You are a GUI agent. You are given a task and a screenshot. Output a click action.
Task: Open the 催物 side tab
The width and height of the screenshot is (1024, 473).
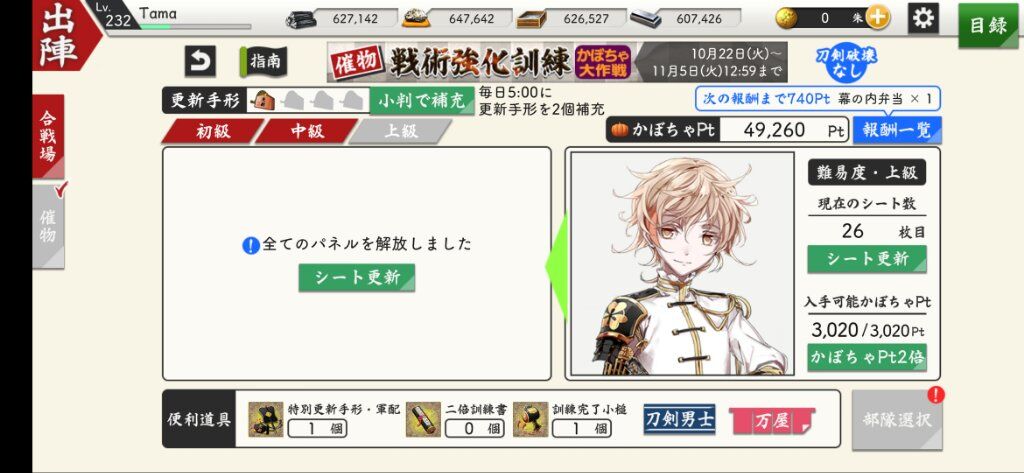click(48, 226)
